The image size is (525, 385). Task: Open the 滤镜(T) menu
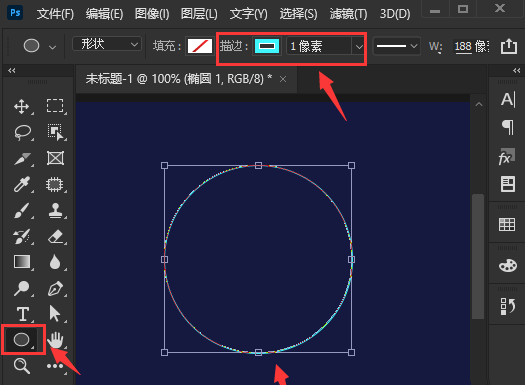pyautogui.click(x=348, y=14)
